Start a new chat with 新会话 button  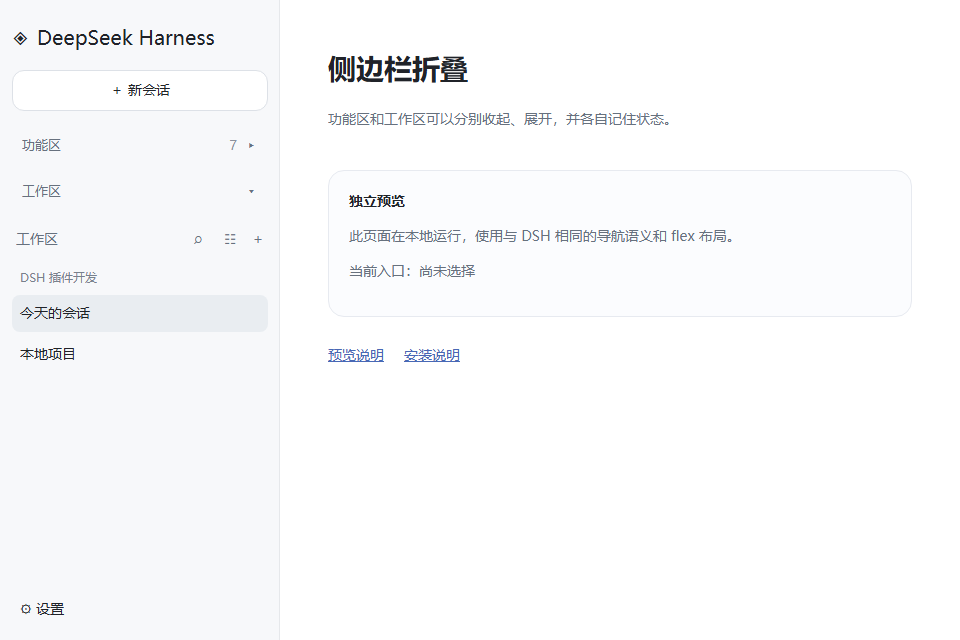[x=140, y=91]
